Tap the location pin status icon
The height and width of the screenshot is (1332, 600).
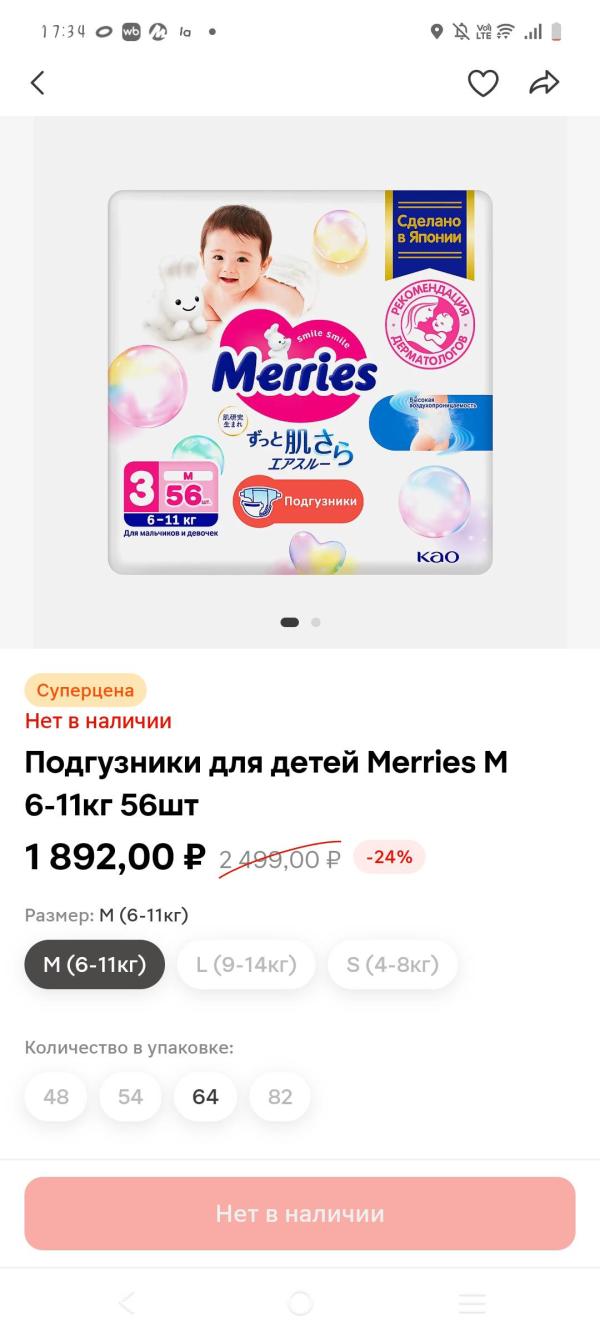[x=436, y=31]
